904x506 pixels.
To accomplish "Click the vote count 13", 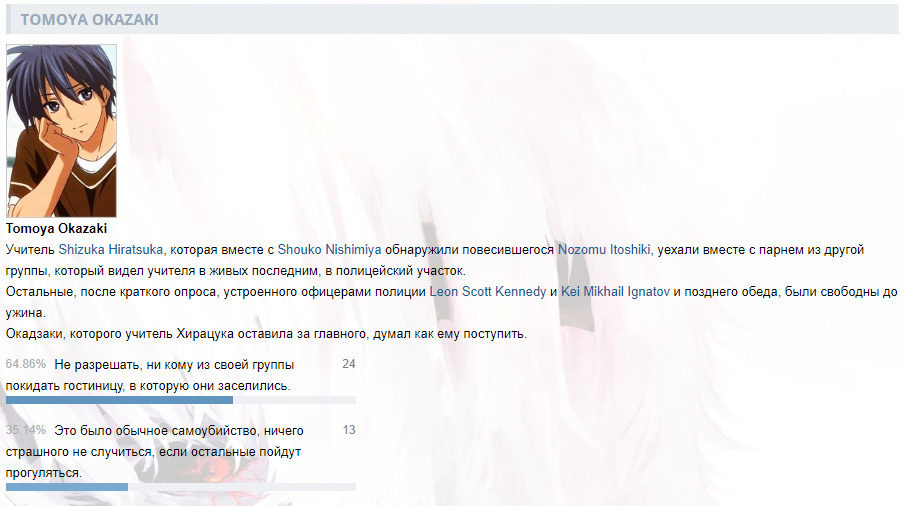I will click(x=349, y=430).
